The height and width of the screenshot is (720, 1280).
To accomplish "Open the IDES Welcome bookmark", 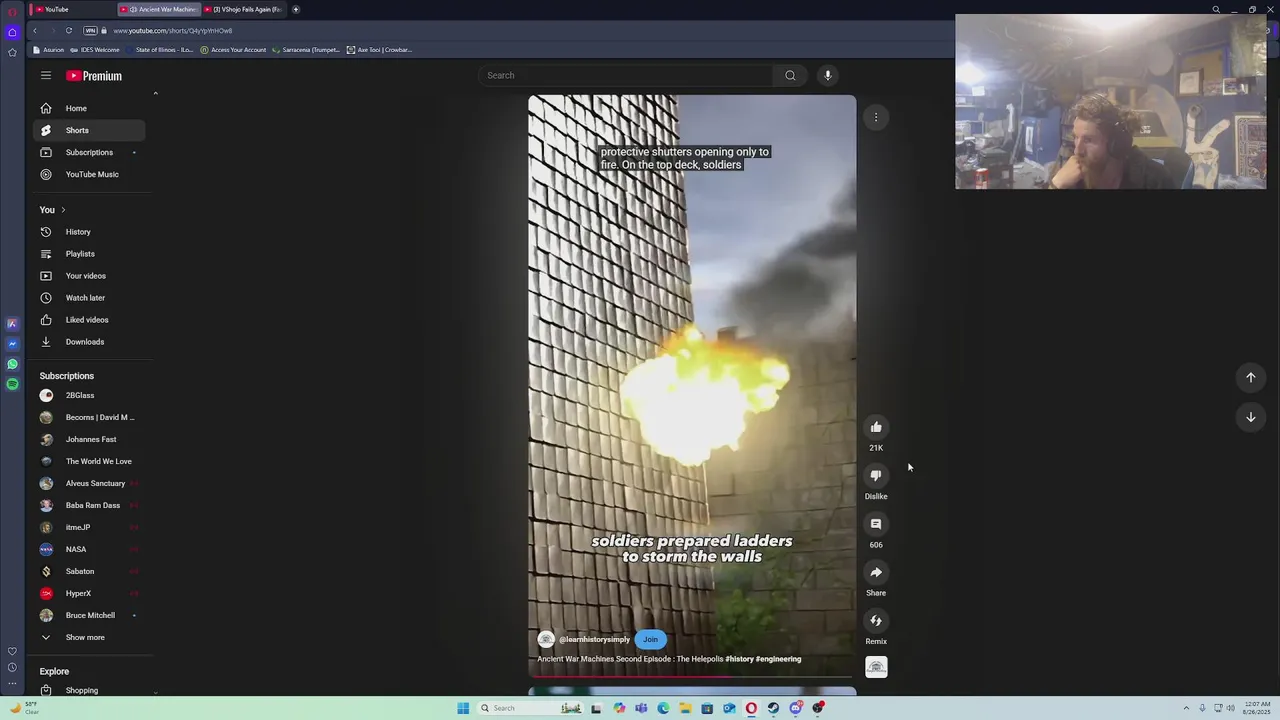I will click(95, 50).
